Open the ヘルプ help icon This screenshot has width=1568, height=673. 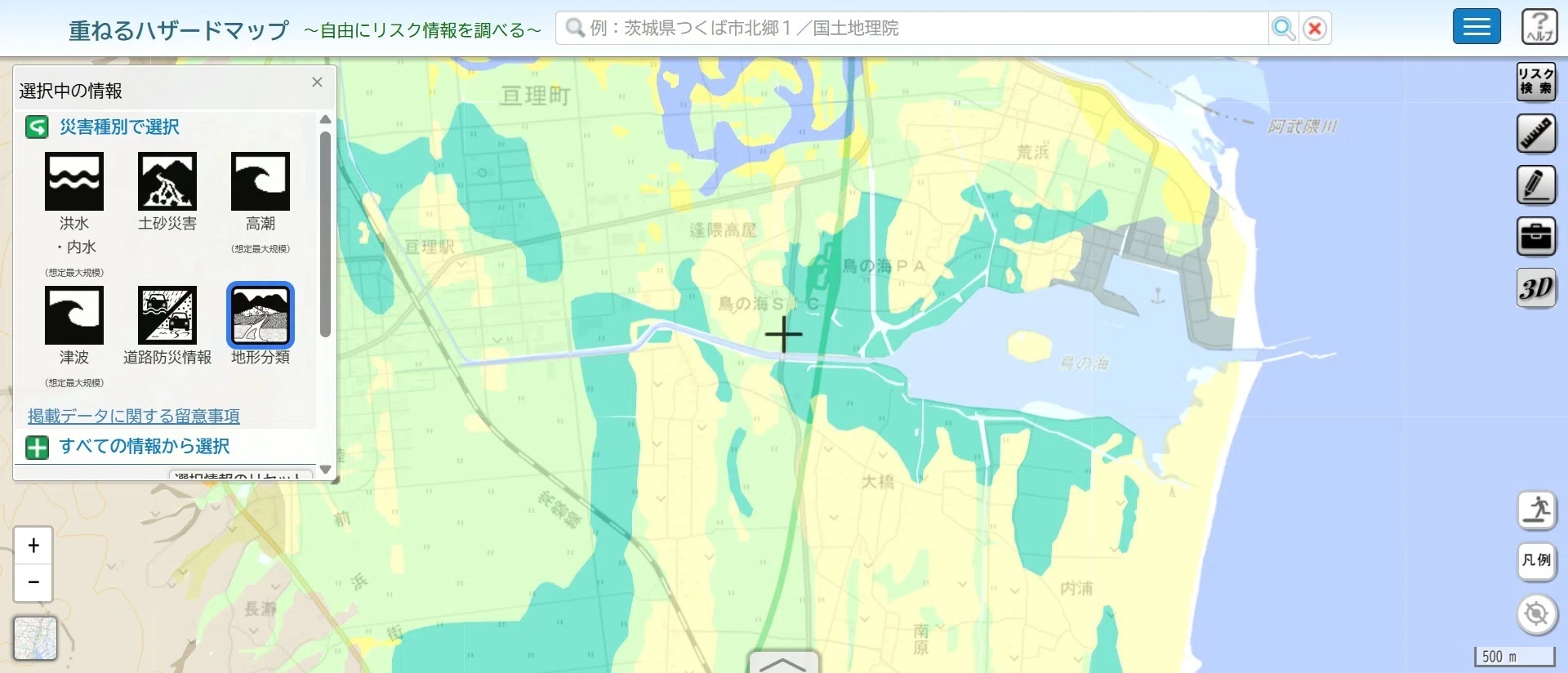tap(1539, 27)
